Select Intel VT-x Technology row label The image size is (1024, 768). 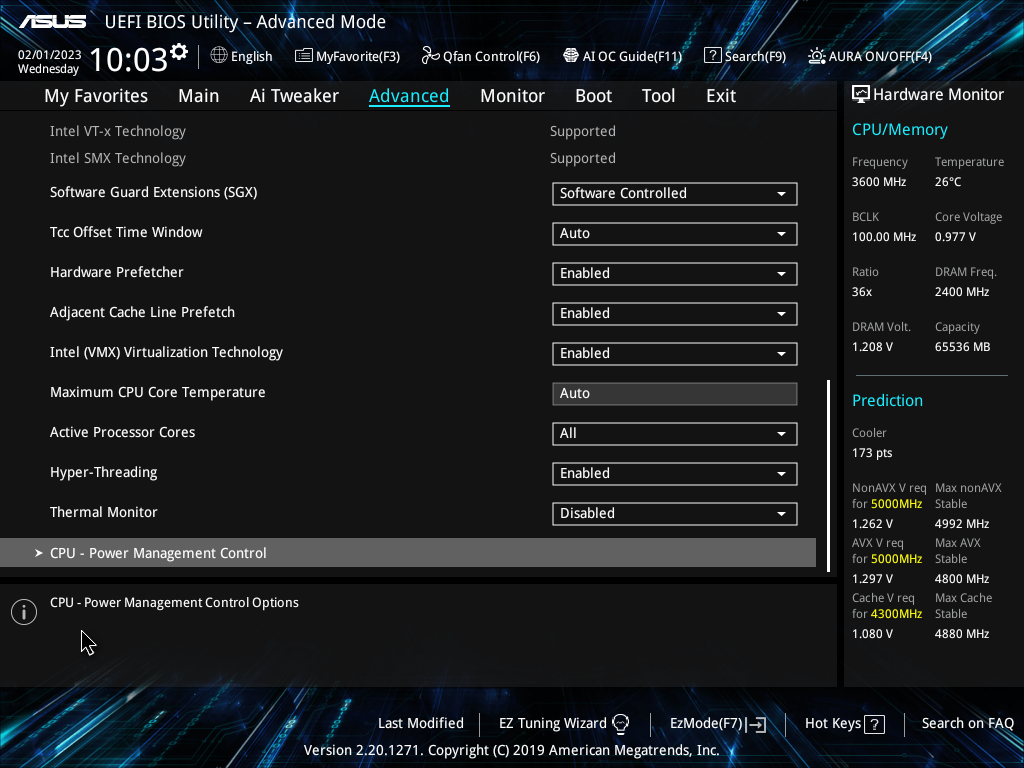(118, 131)
